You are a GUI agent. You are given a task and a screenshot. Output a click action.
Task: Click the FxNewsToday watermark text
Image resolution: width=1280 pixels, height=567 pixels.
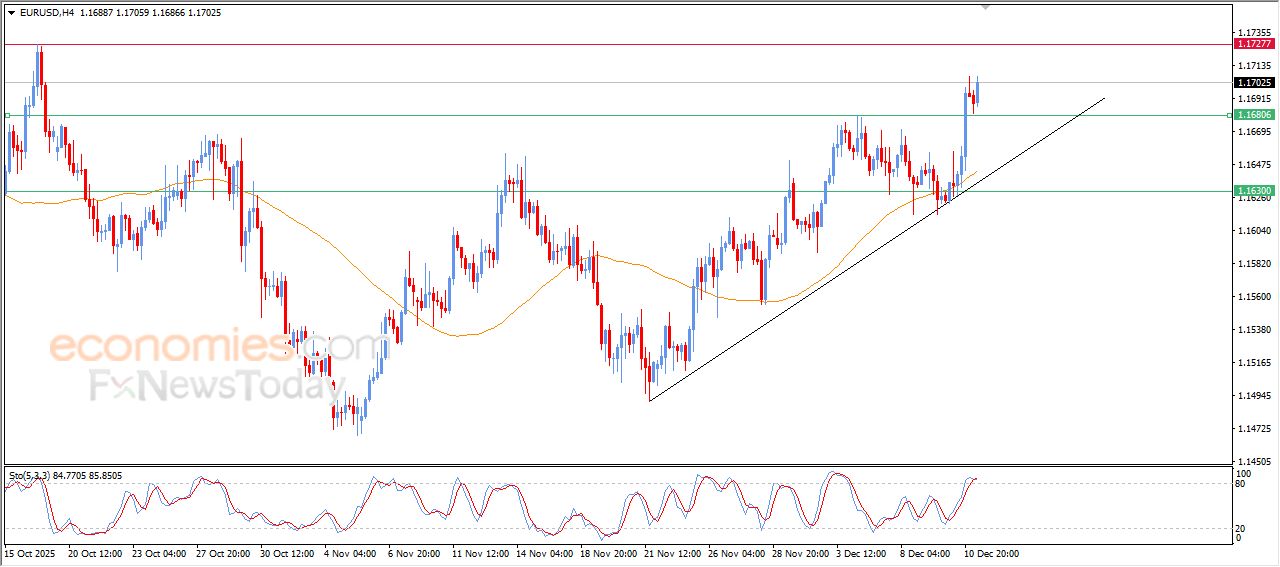[x=212, y=386]
